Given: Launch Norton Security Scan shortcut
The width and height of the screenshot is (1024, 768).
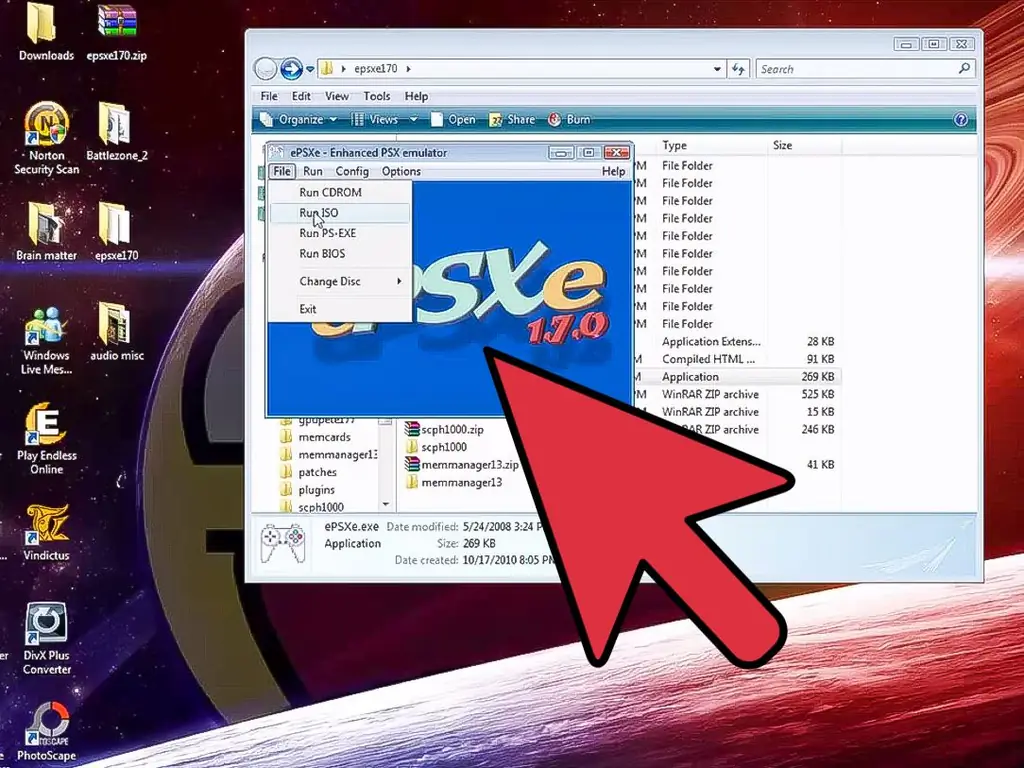Looking at the screenshot, I should click(x=46, y=138).
